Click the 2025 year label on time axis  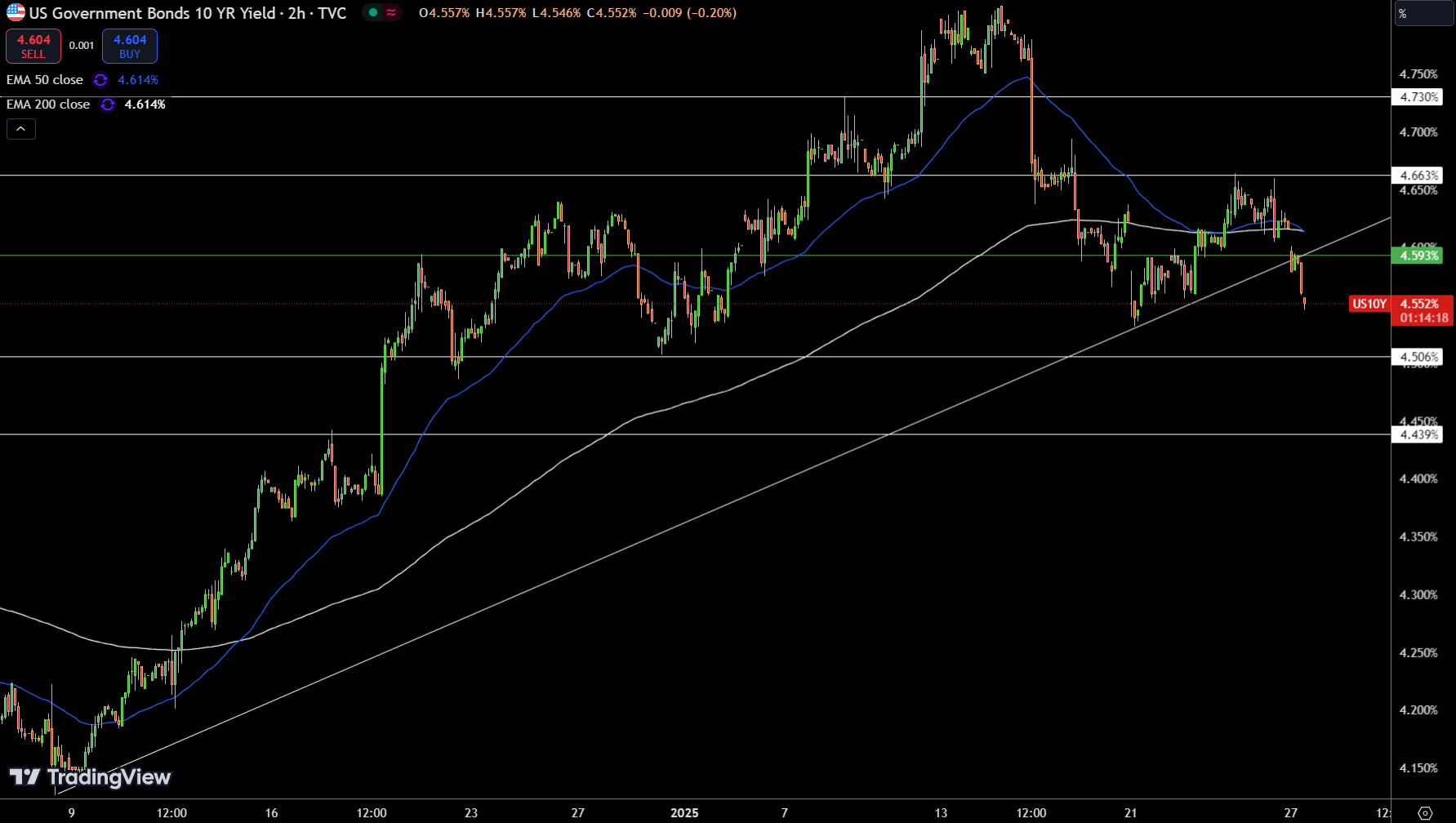684,813
